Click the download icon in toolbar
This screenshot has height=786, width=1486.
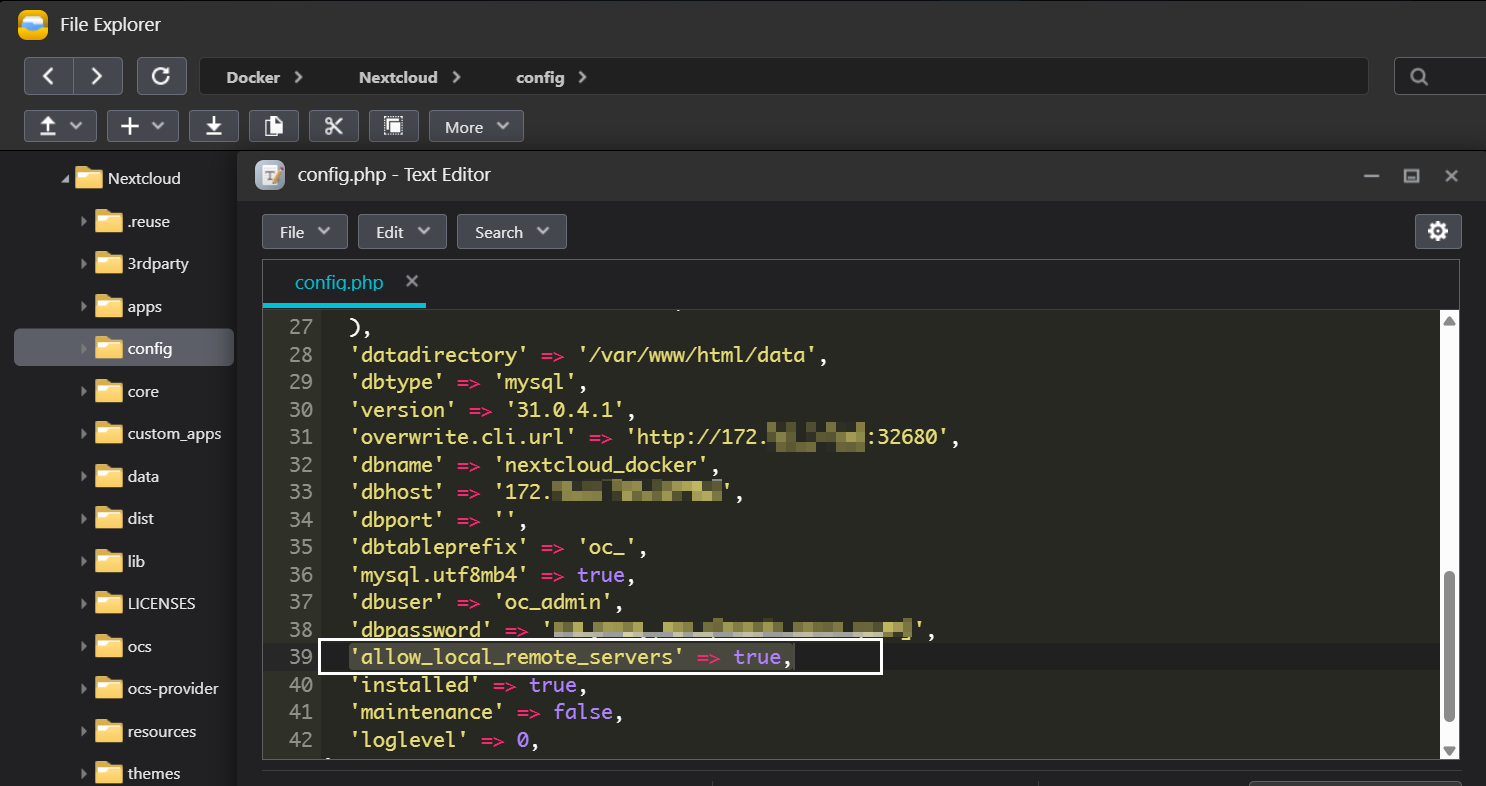pos(214,126)
